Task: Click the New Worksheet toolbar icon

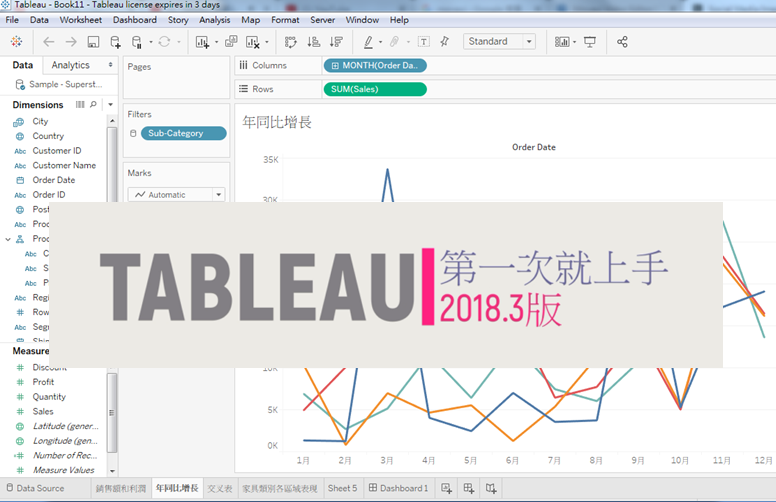Action: pyautogui.click(x=202, y=42)
